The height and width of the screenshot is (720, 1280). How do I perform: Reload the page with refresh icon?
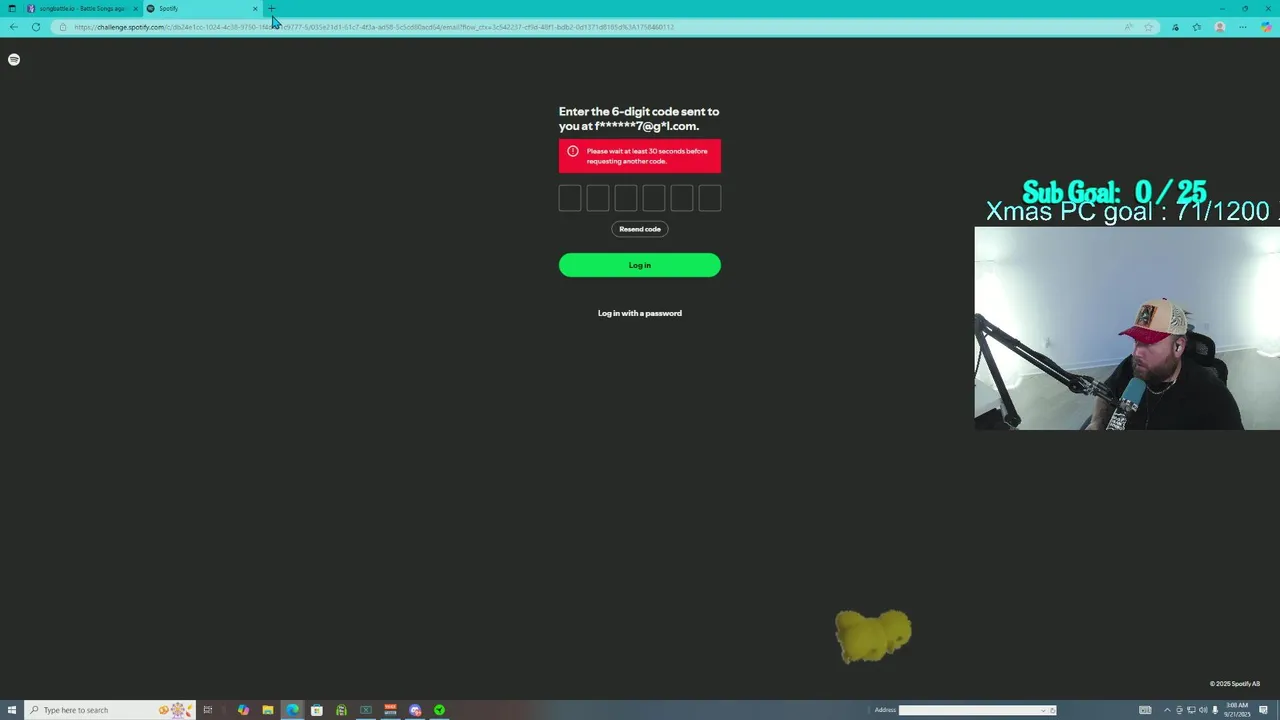point(36,27)
